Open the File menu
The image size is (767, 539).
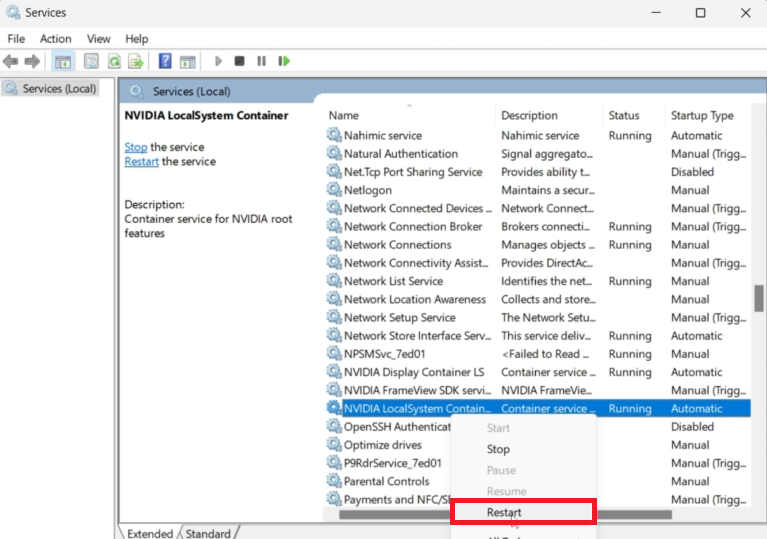point(16,38)
